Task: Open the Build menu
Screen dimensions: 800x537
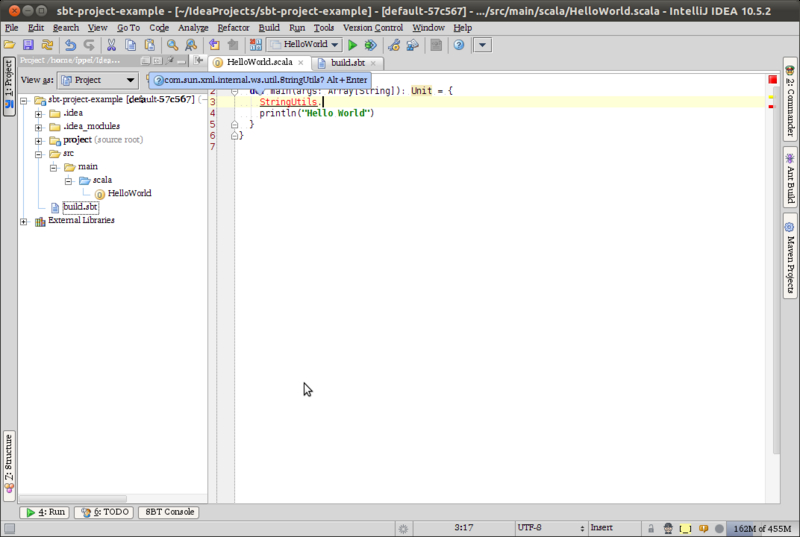Action: point(269,28)
